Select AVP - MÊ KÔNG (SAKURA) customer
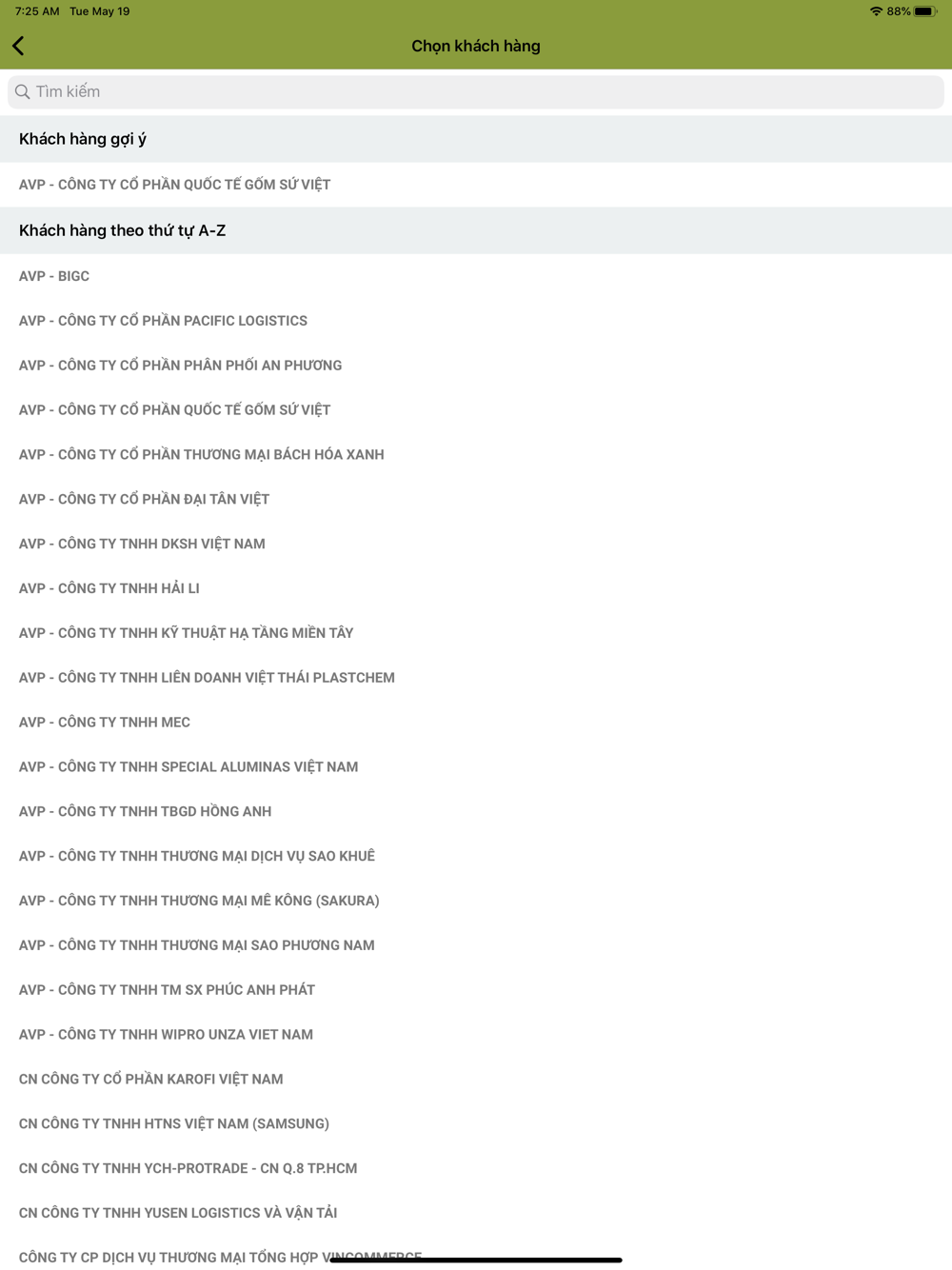952x1270 pixels. click(x=476, y=901)
